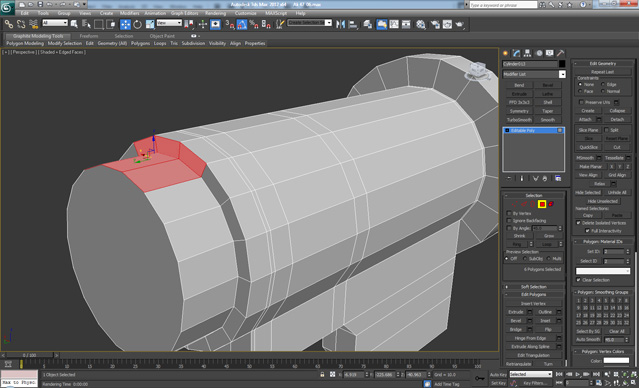The height and width of the screenshot is (388, 639).
Task: Click the Detach button
Action: 617,119
